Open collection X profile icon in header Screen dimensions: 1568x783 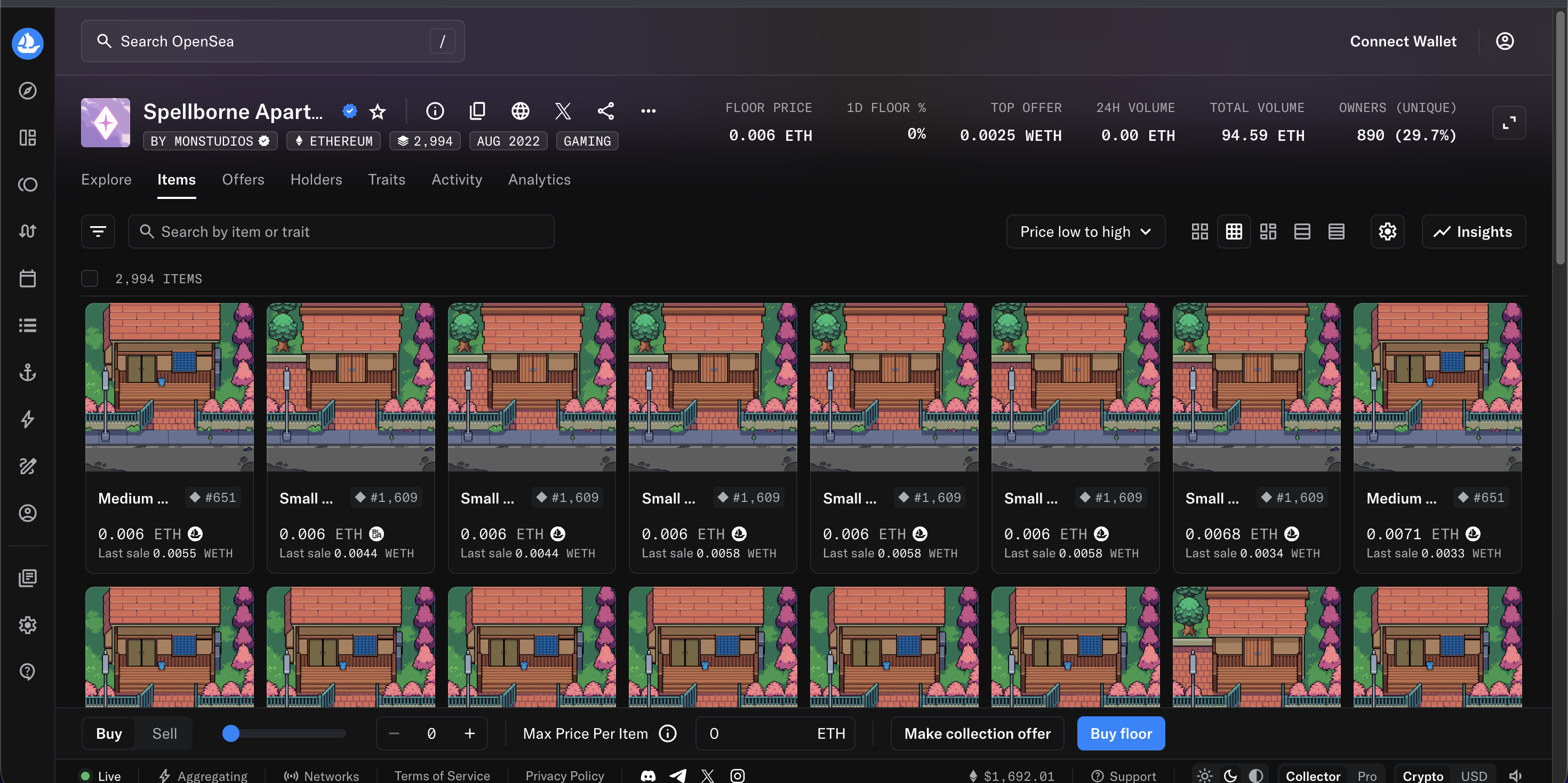point(563,111)
